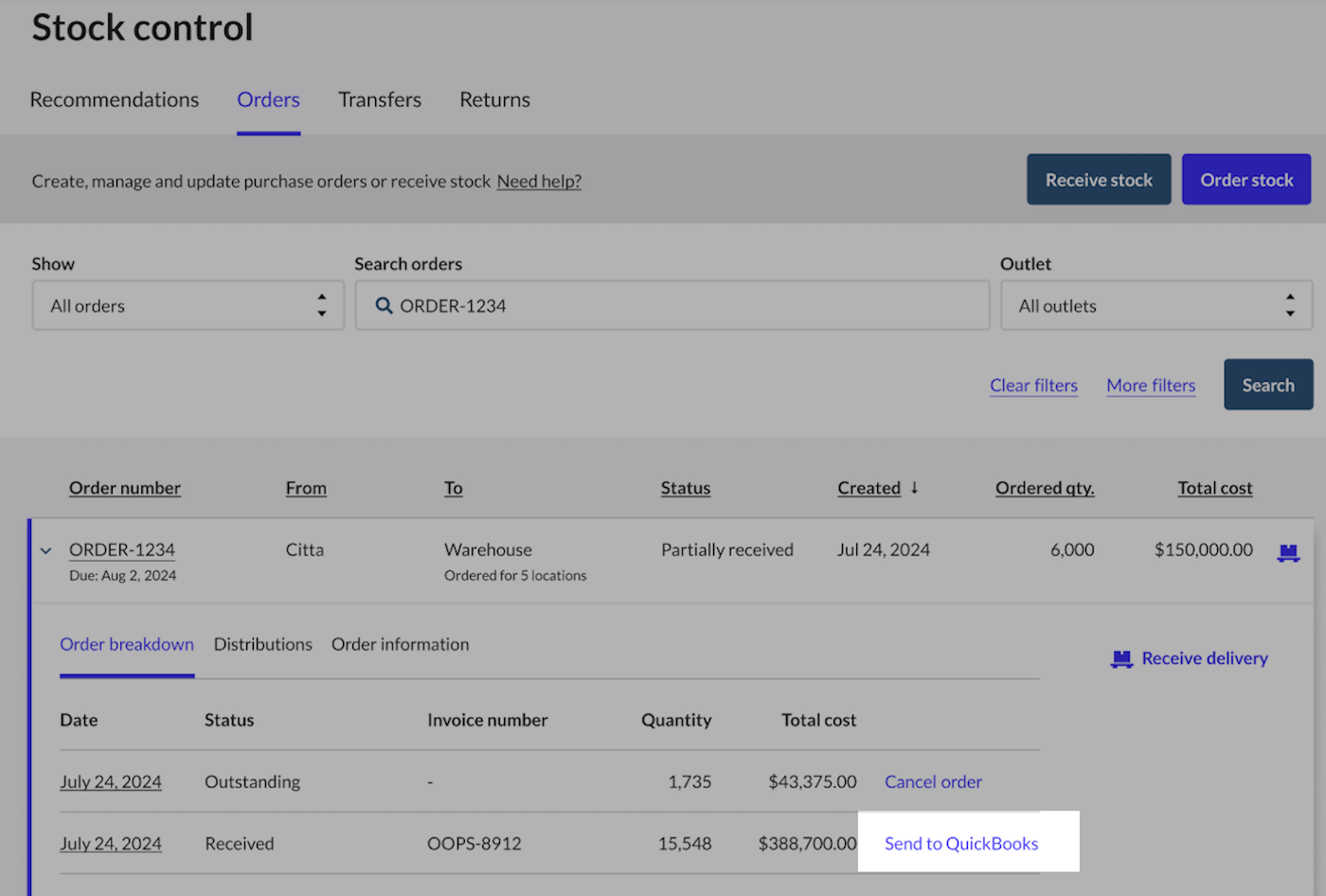
Task: Go to the Recommendations tab
Action: pos(115,99)
